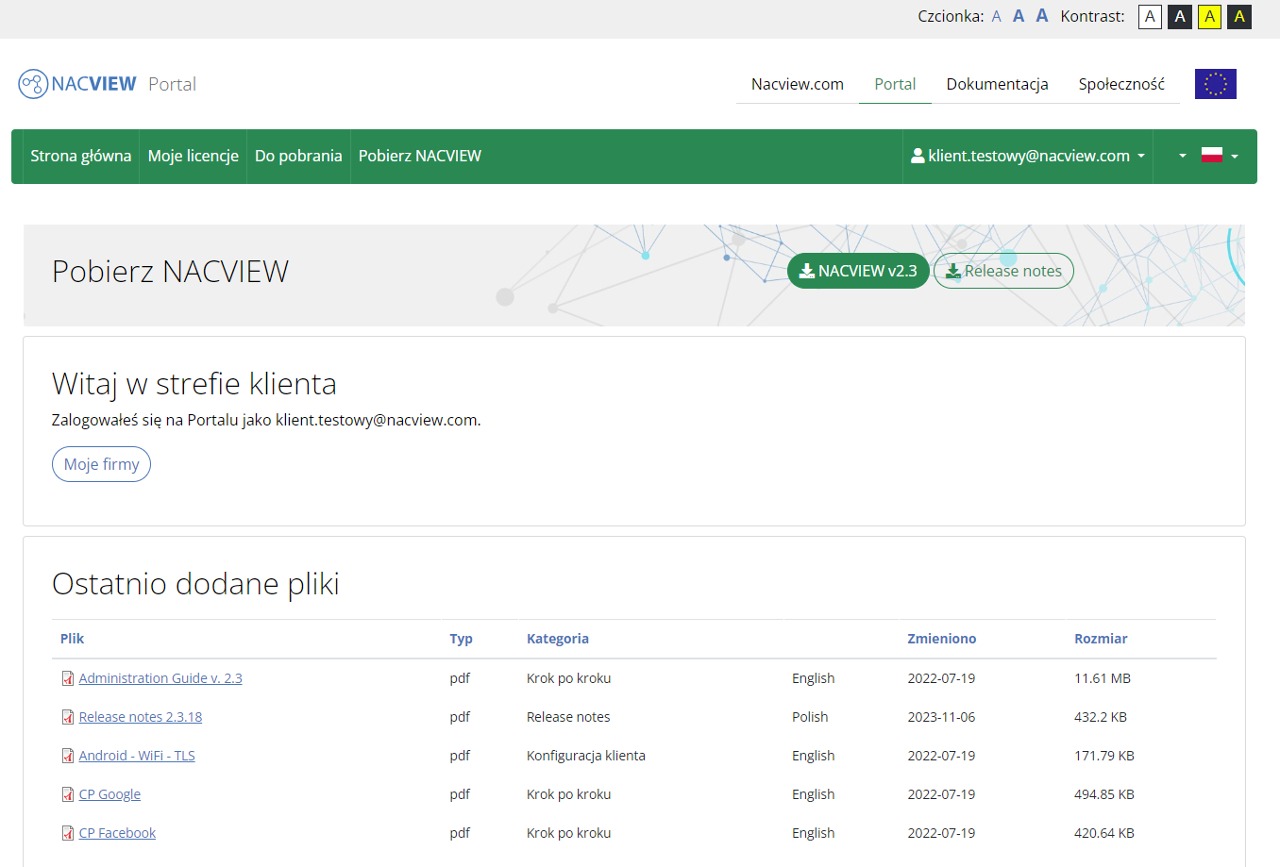Expand the unlabeled dropdown arrow before the flag

(1181, 156)
